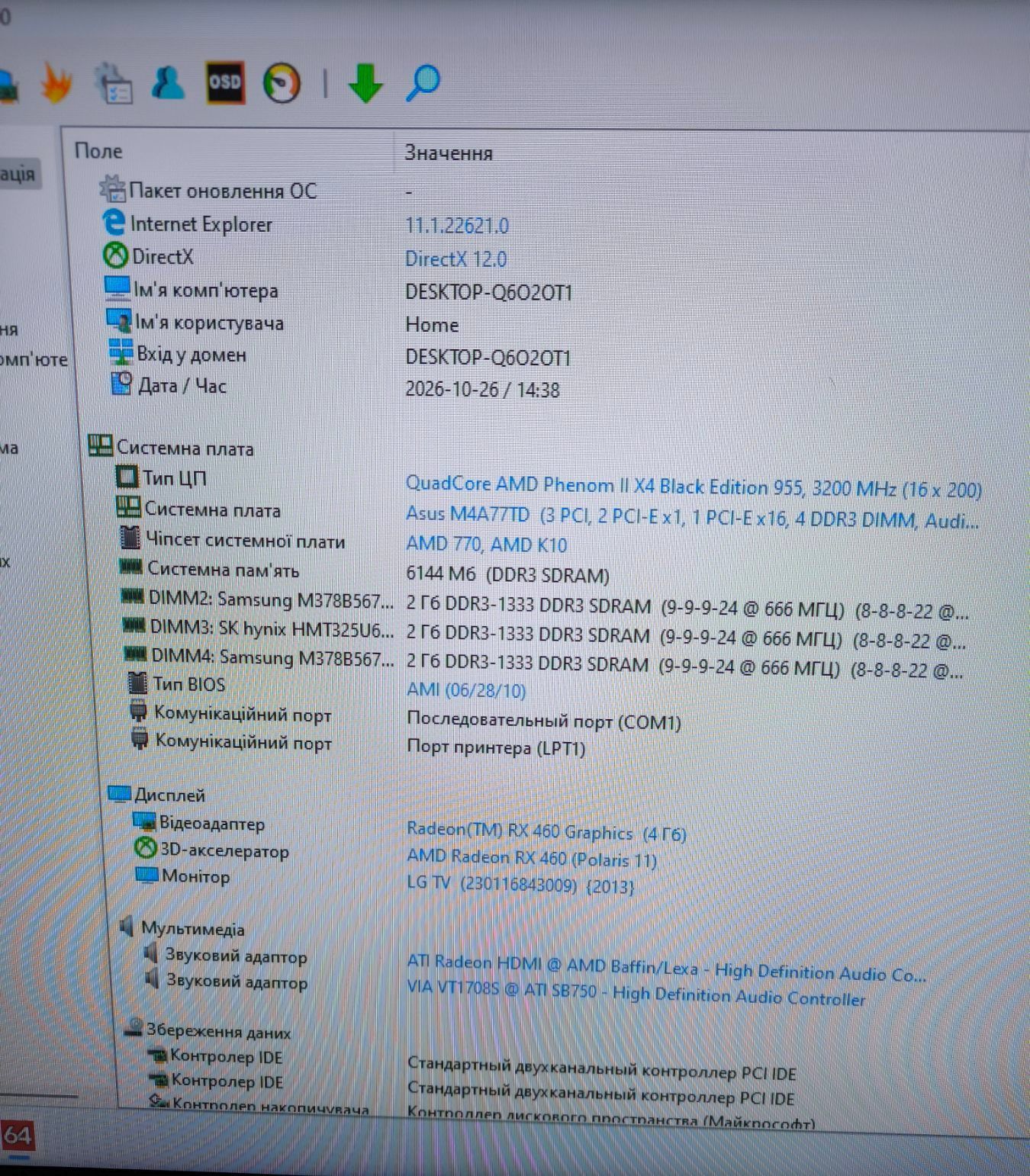Click the green download arrow icon
The height and width of the screenshot is (1176, 1030).
(365, 83)
